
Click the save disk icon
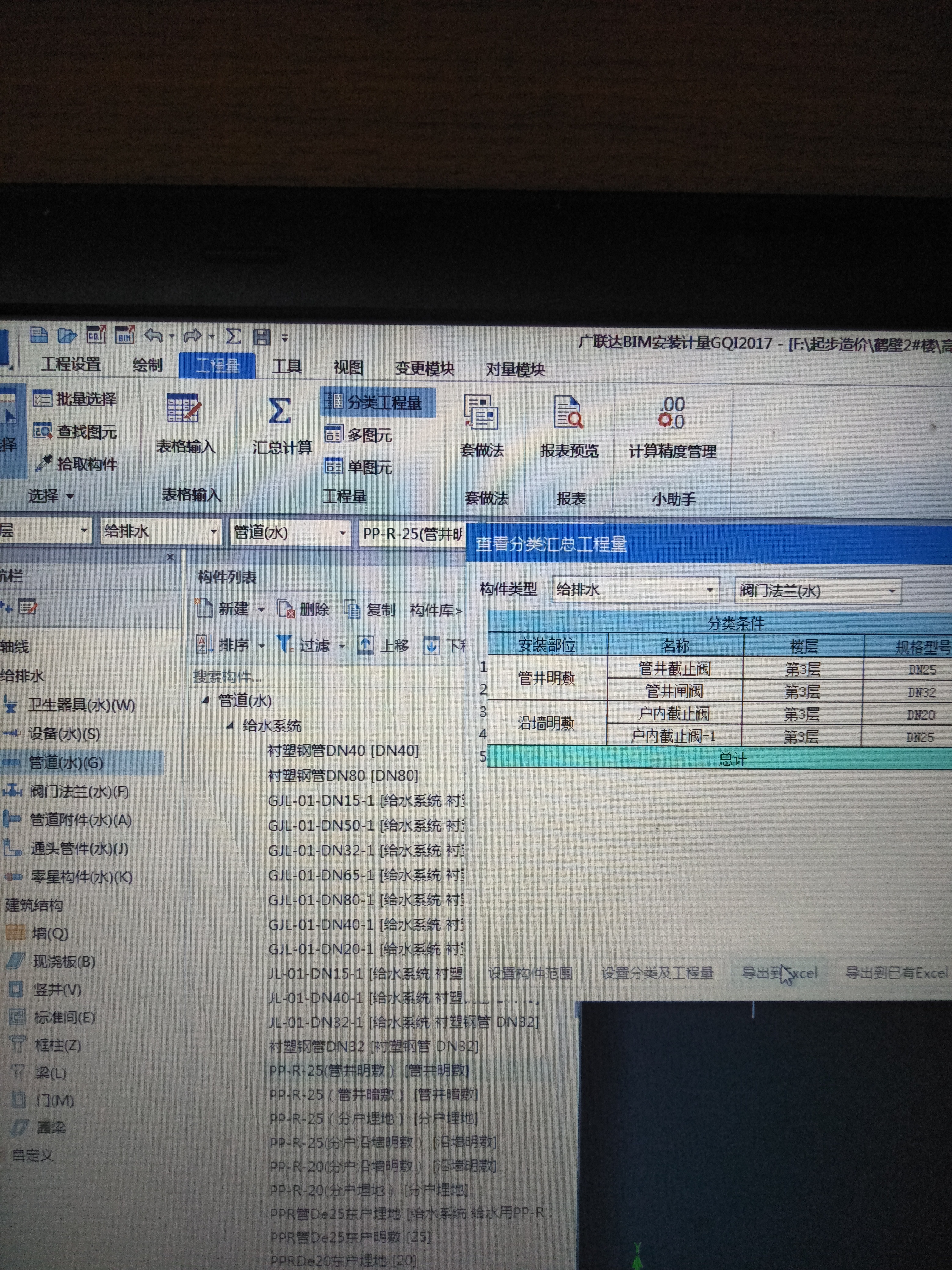[262, 337]
